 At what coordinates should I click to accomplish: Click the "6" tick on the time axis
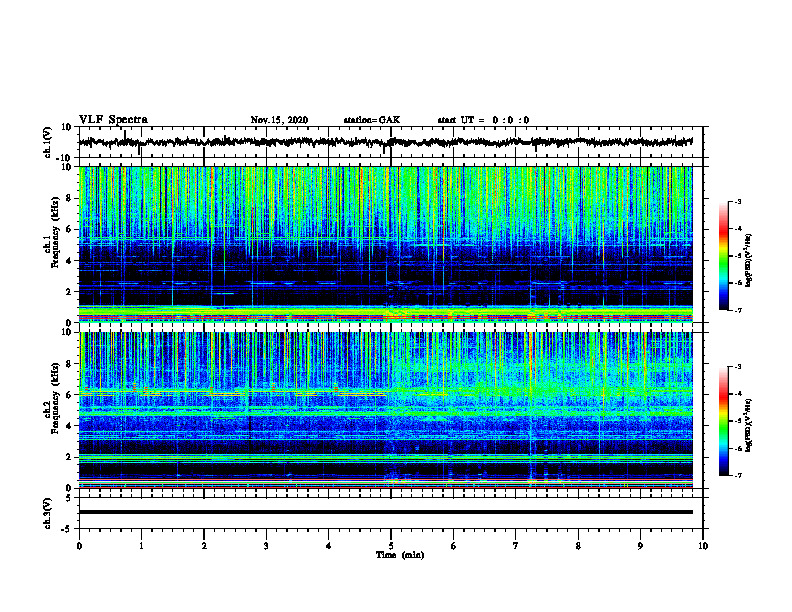[x=453, y=546]
